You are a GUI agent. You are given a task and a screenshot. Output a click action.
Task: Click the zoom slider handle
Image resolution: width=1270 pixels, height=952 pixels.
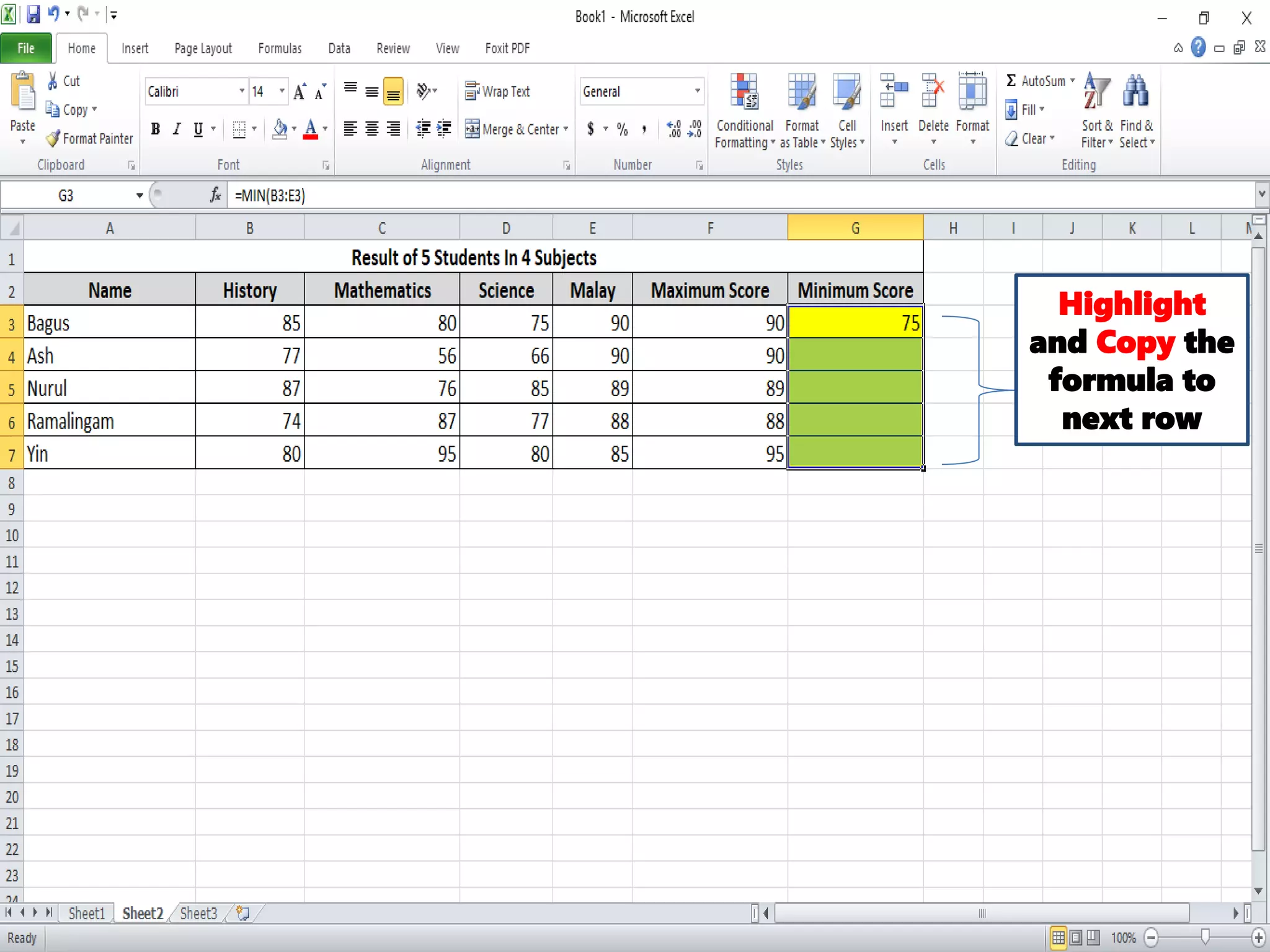click(1205, 937)
